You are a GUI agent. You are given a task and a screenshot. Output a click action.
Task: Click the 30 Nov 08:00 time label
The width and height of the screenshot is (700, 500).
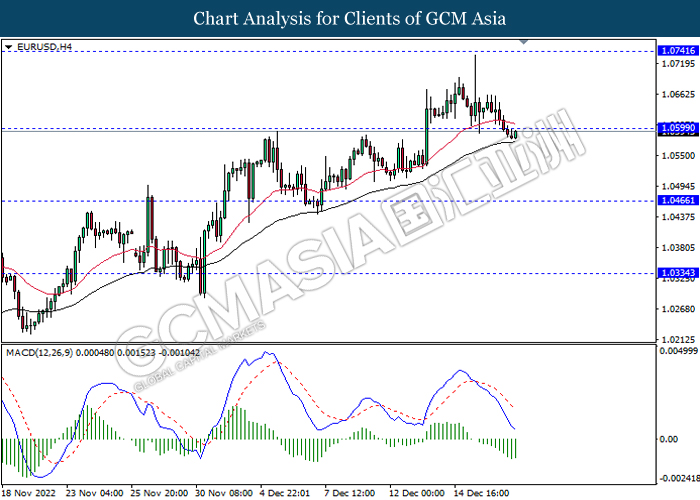coord(224,493)
